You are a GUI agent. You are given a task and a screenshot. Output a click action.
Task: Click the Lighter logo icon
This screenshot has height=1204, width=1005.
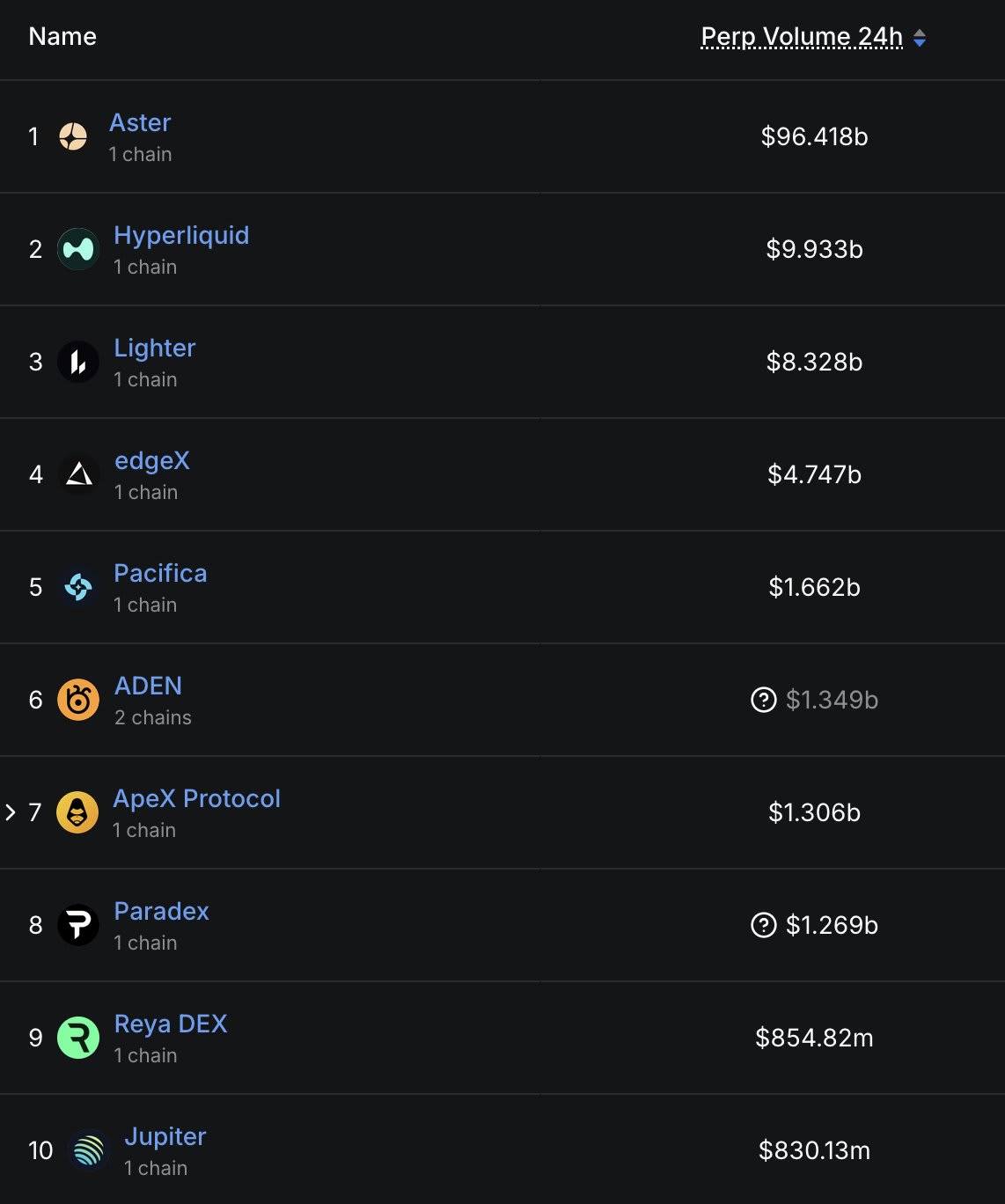(78, 362)
